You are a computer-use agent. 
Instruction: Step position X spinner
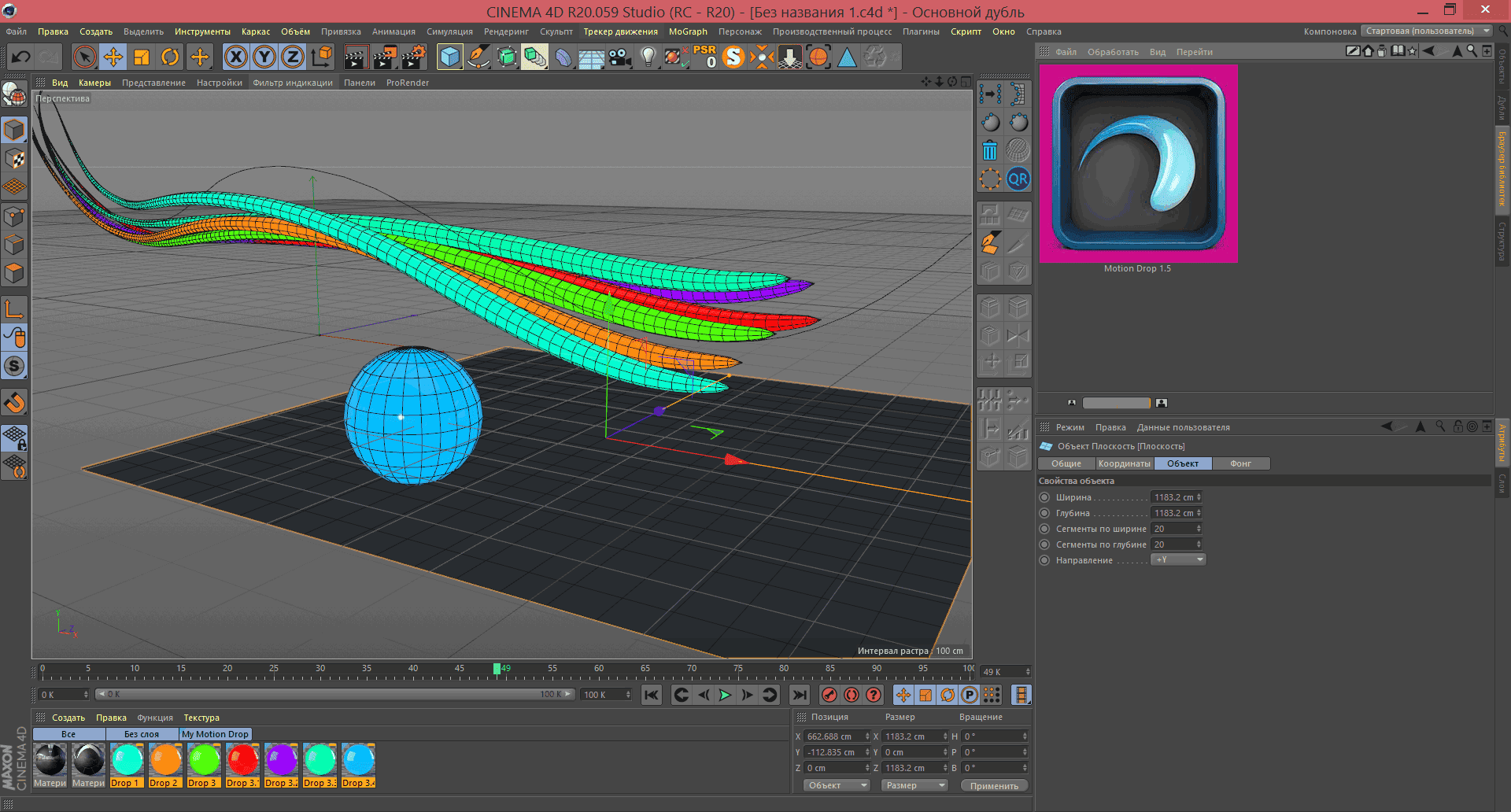click(867, 736)
